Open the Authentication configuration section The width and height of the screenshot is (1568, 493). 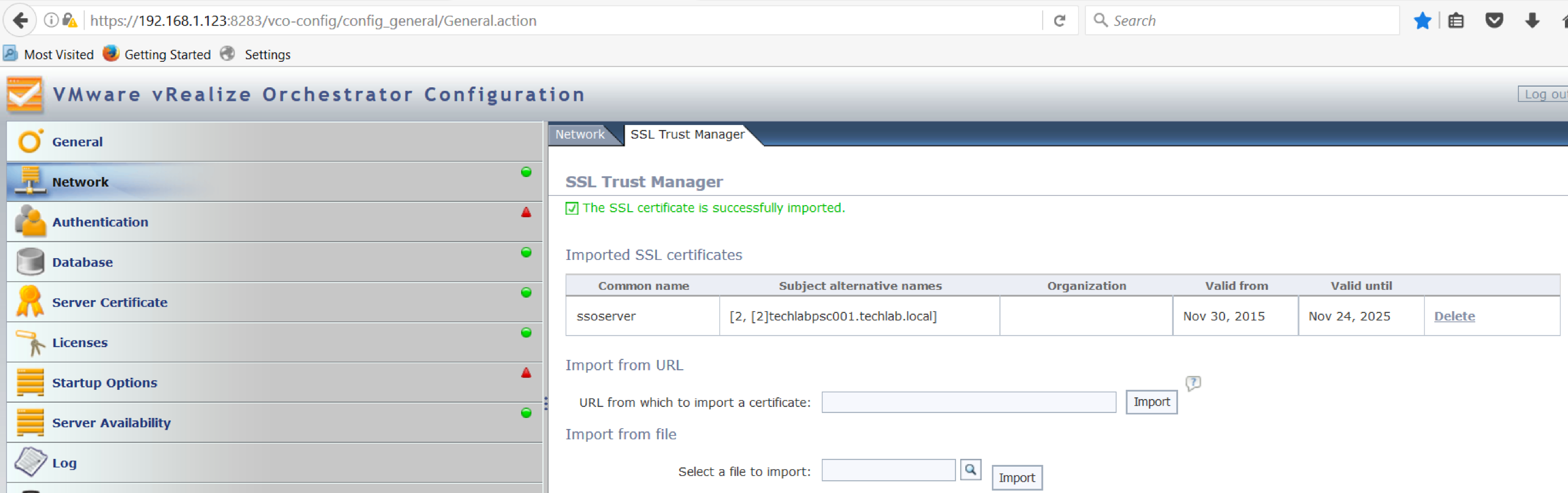coord(100,222)
